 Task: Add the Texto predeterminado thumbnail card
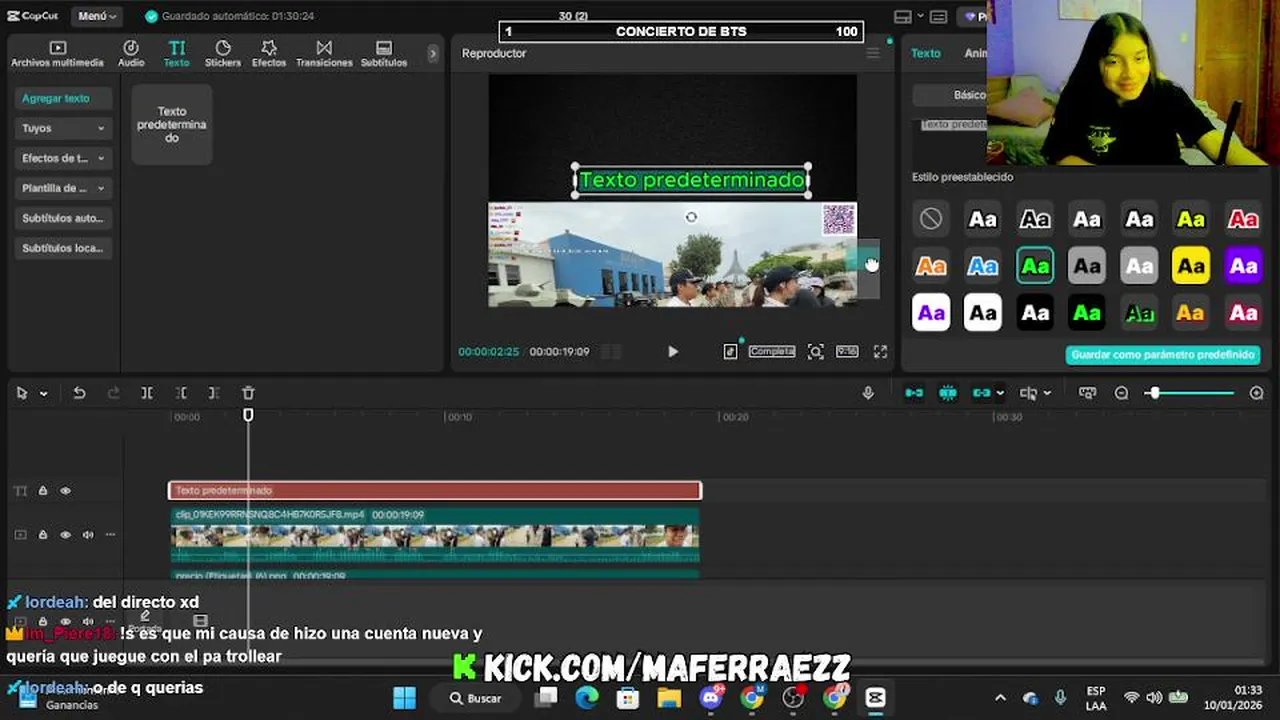tap(172, 124)
